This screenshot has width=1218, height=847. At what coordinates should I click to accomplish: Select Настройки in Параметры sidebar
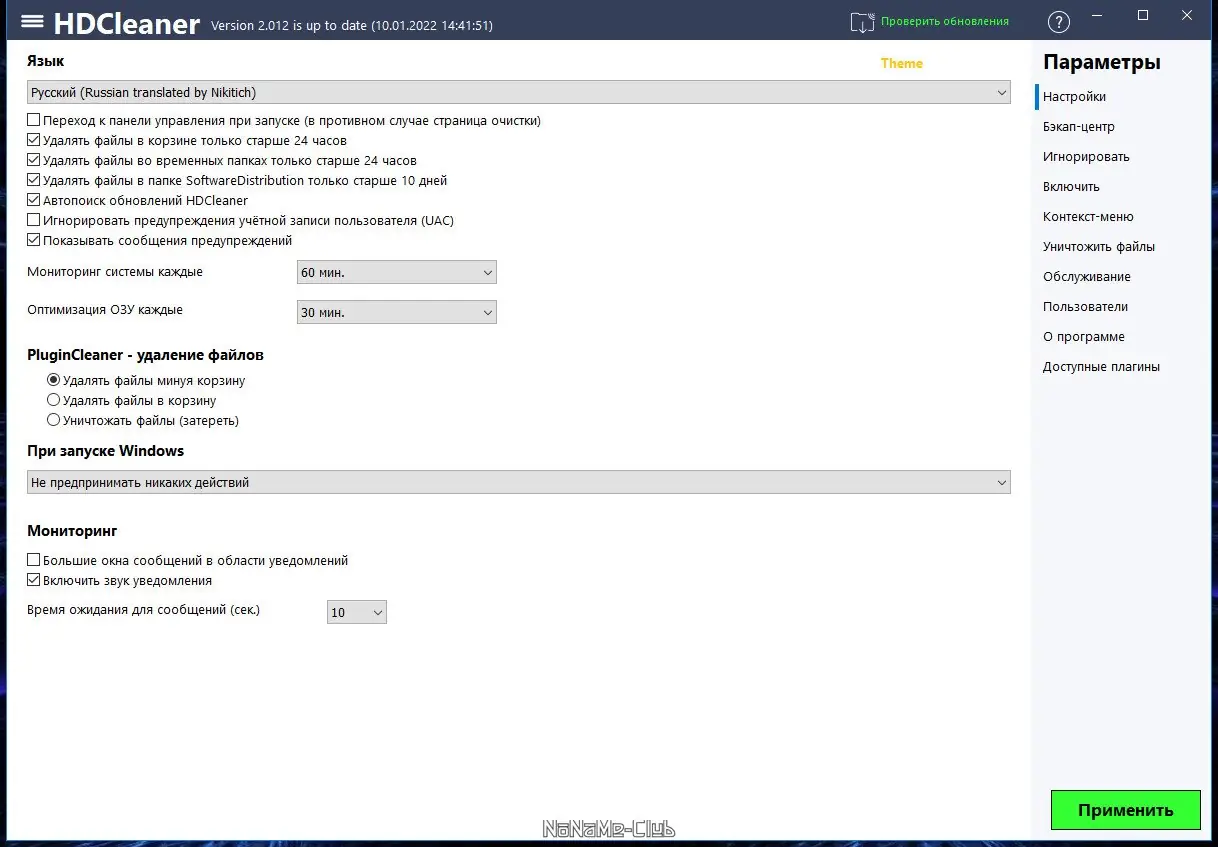pyautogui.click(x=1074, y=97)
